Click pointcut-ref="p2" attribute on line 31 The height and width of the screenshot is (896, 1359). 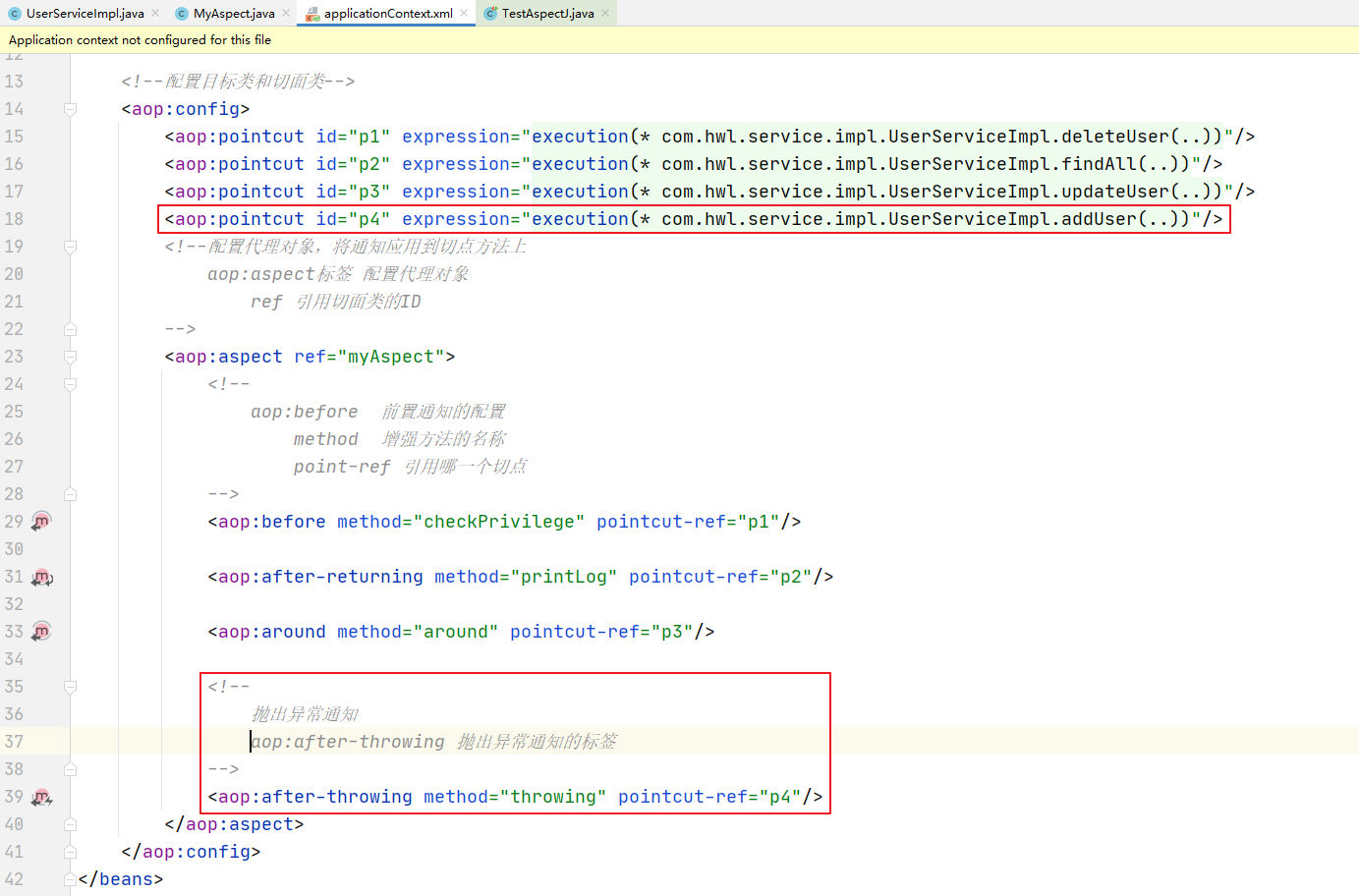[x=720, y=577]
